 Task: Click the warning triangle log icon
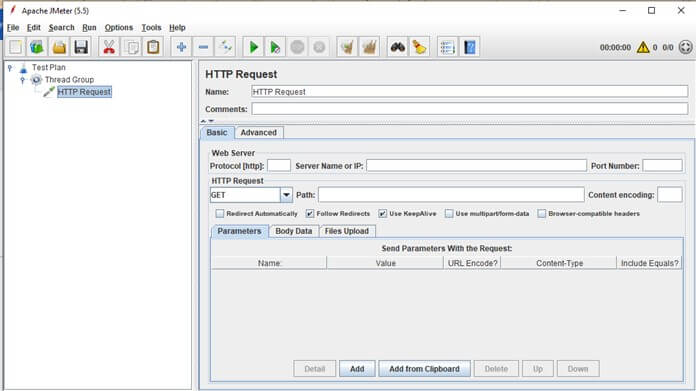[x=643, y=47]
